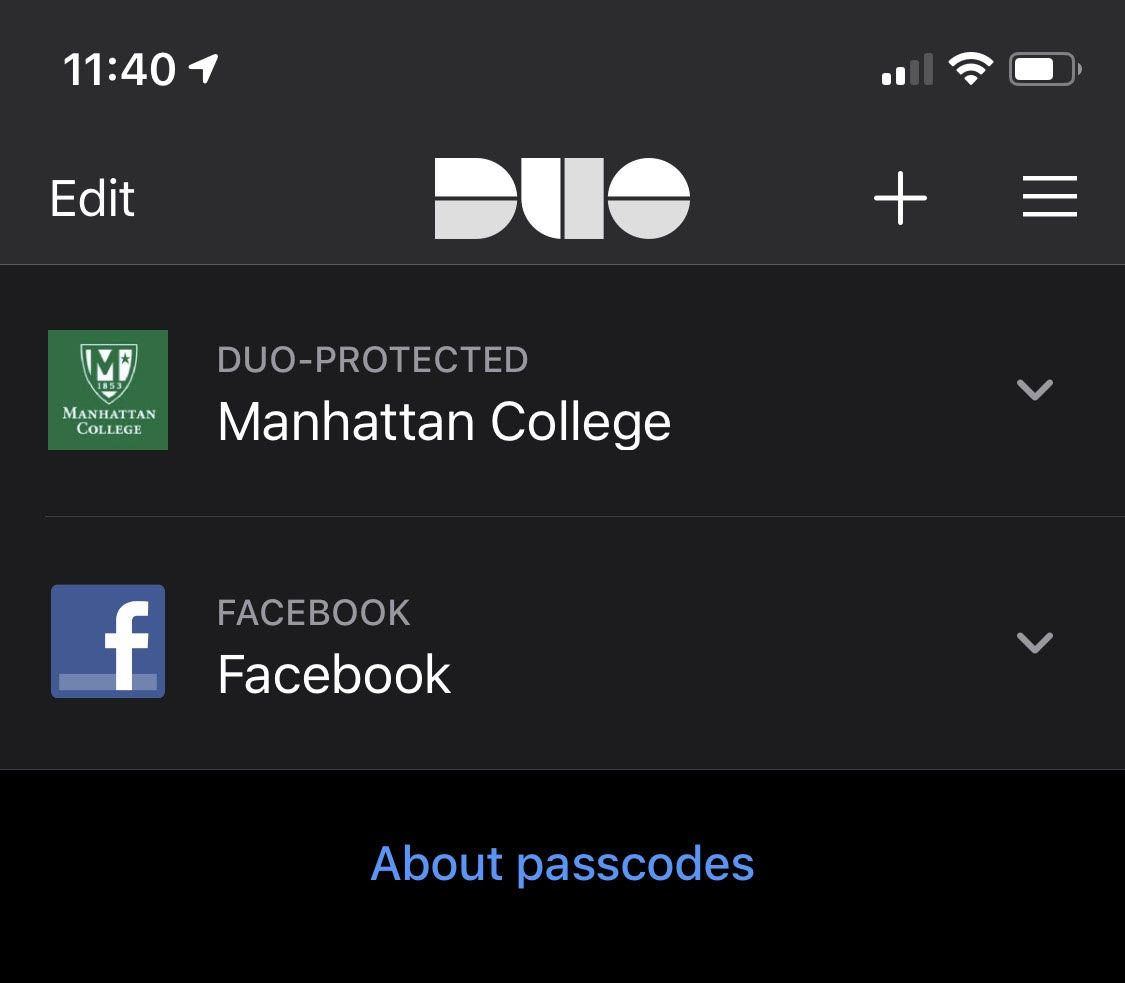1125x983 pixels.
Task: Tap the DUO-PROTECTED label text
Action: 373,359
